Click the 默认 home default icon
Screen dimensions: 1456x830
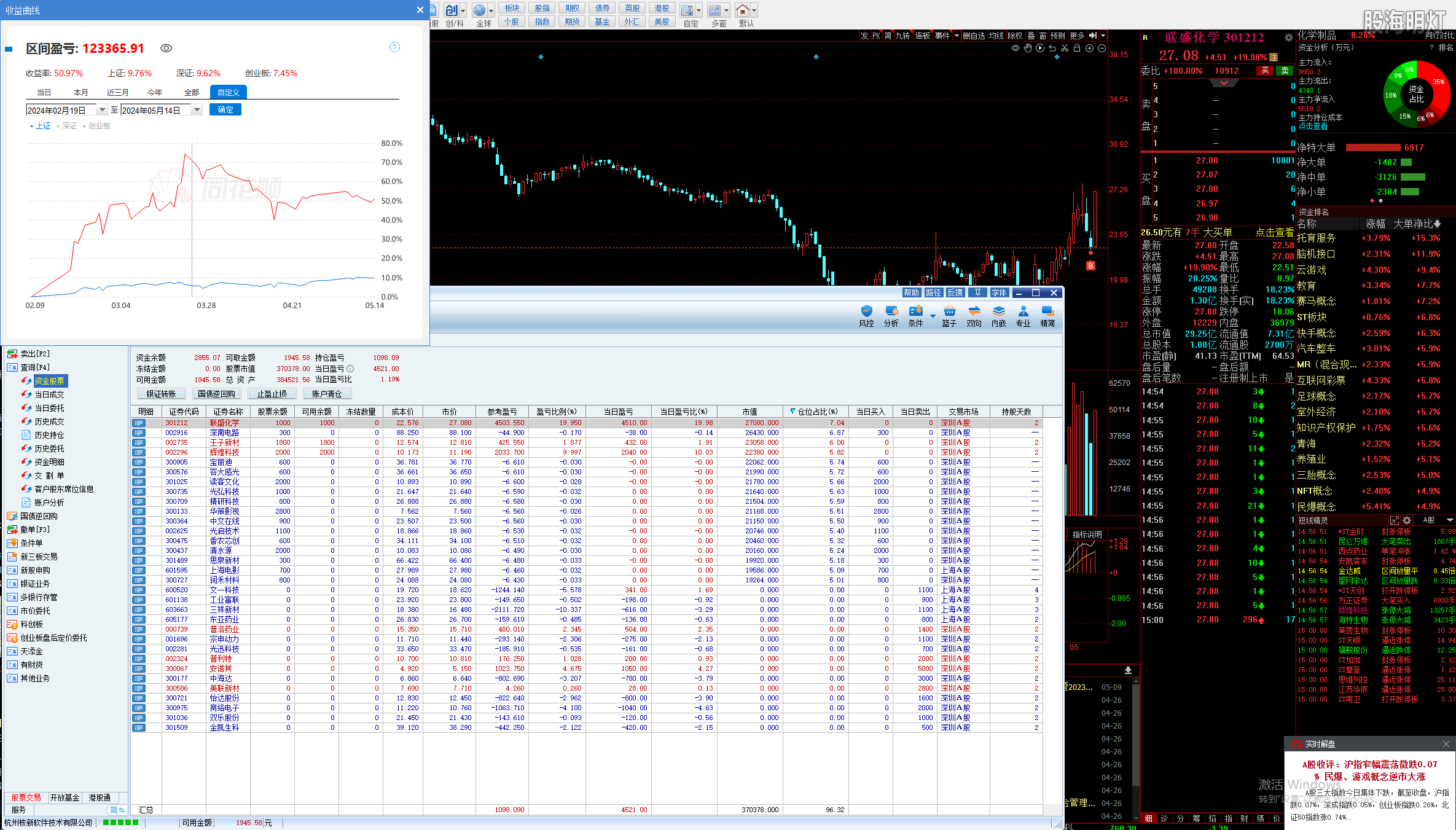[742, 10]
